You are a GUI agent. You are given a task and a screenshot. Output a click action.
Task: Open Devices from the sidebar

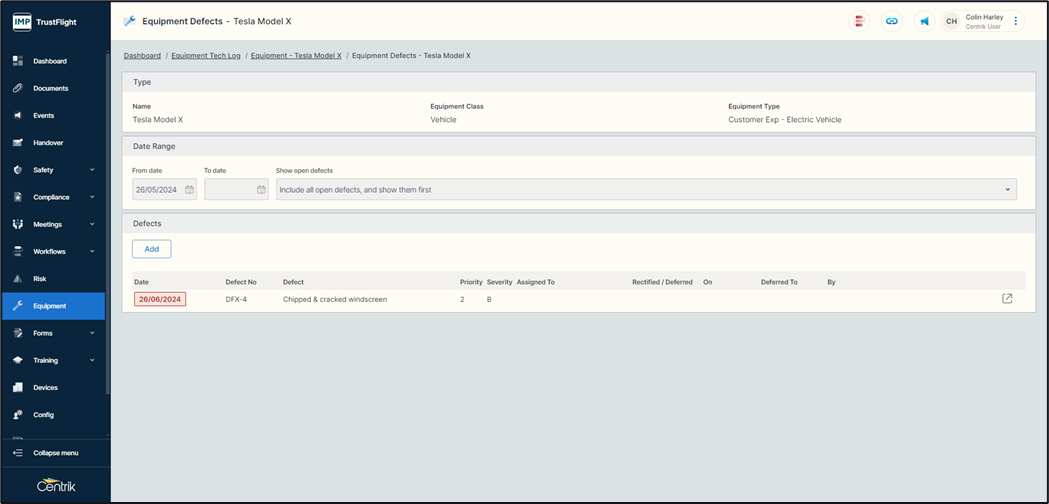tap(45, 387)
